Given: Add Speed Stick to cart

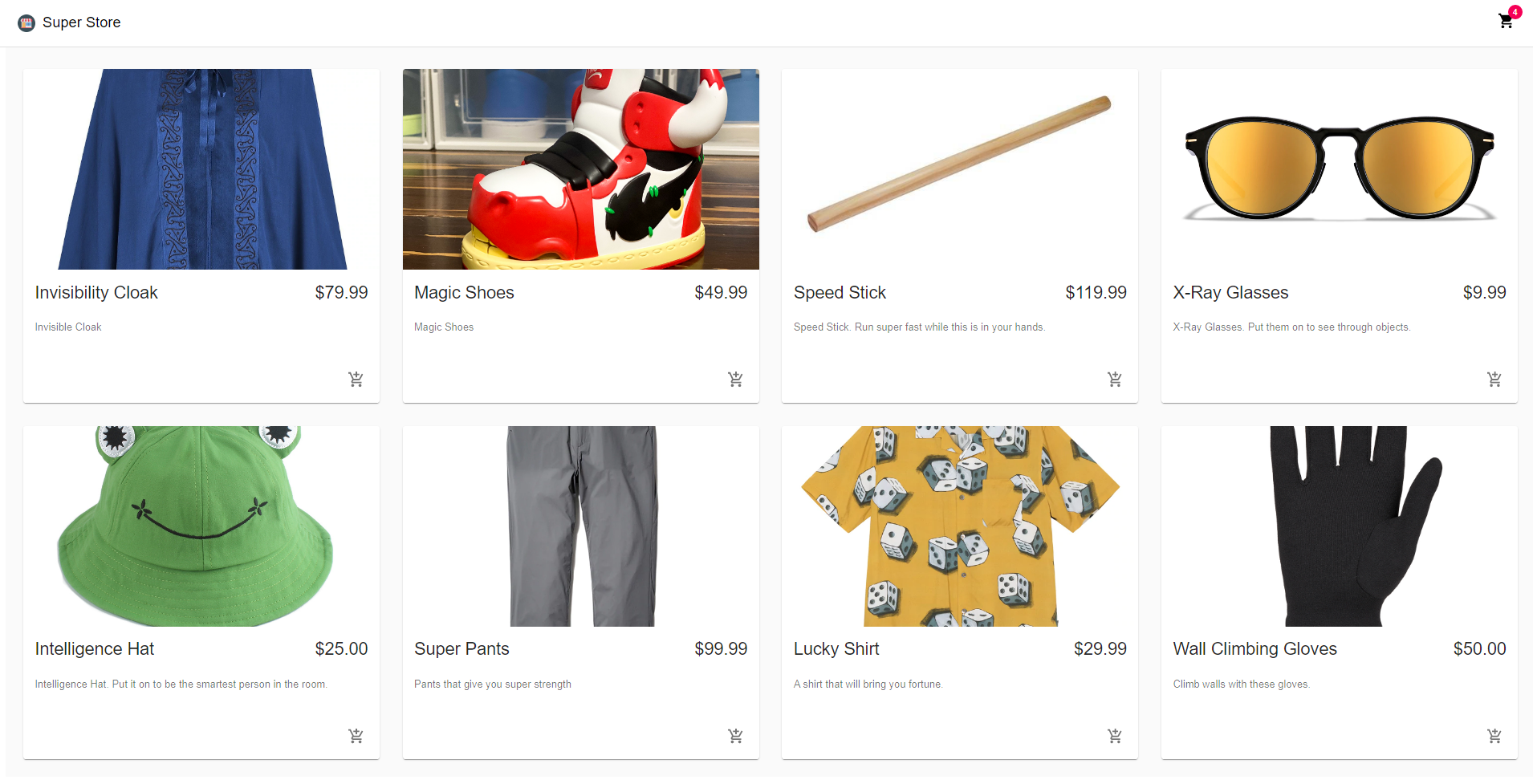Looking at the screenshot, I should pos(1115,379).
